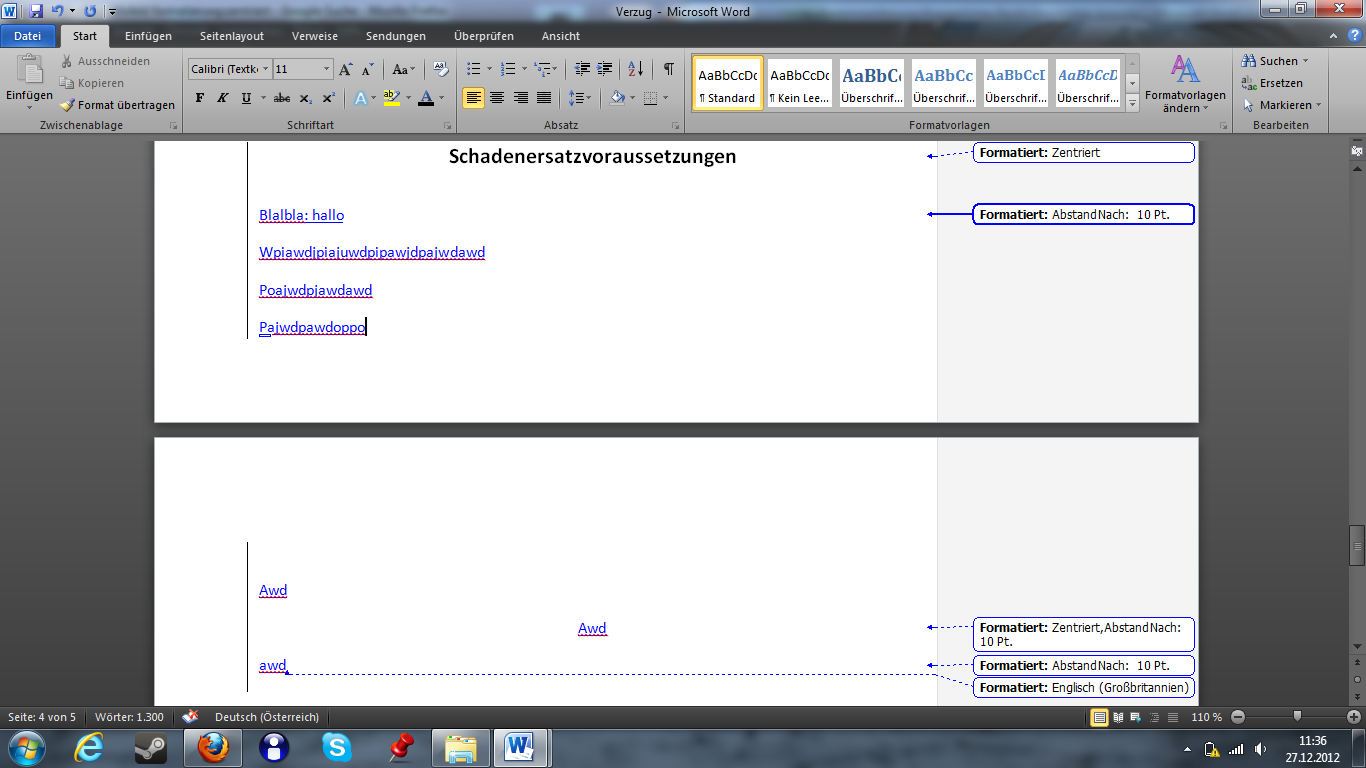Open the Überprüfen ribbon tab
The image size is (1366, 768).
[x=483, y=36]
